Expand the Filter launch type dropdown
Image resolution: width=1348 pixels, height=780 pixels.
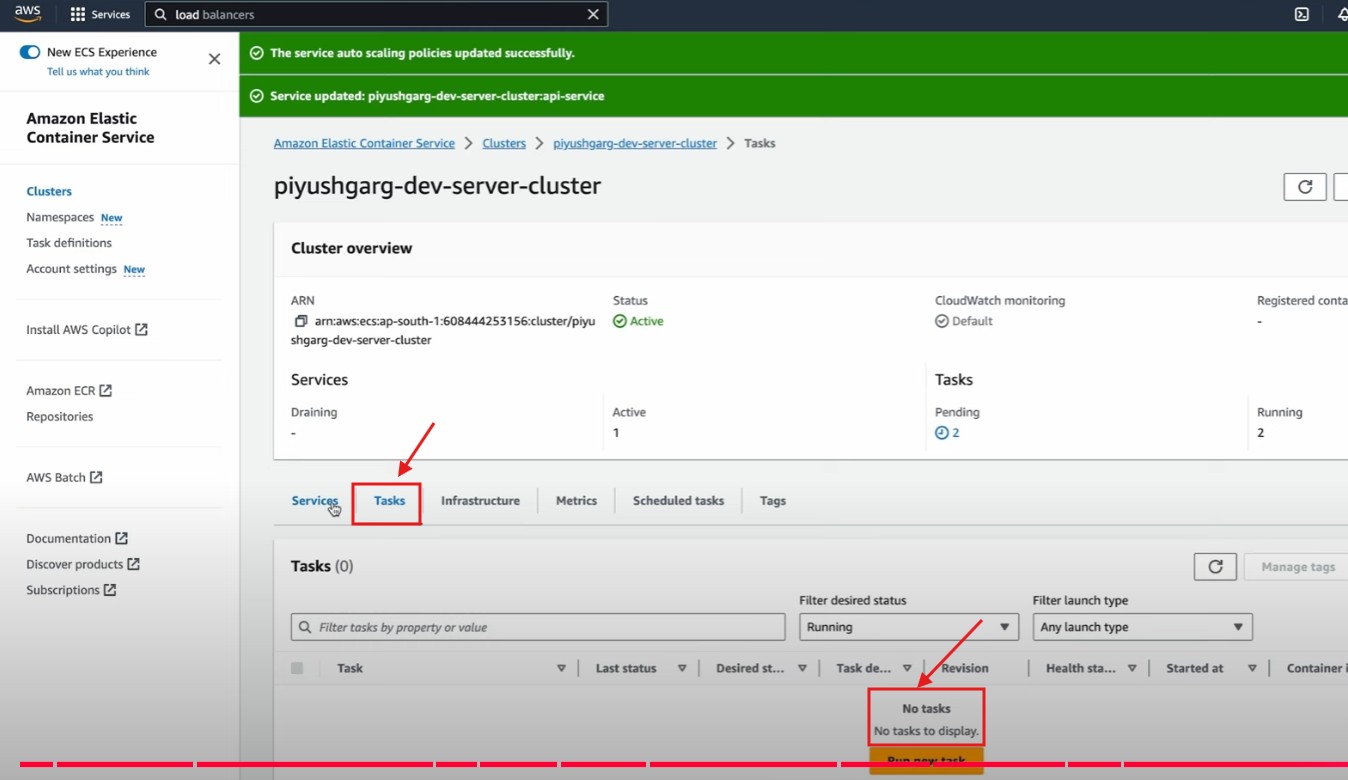pos(1142,627)
